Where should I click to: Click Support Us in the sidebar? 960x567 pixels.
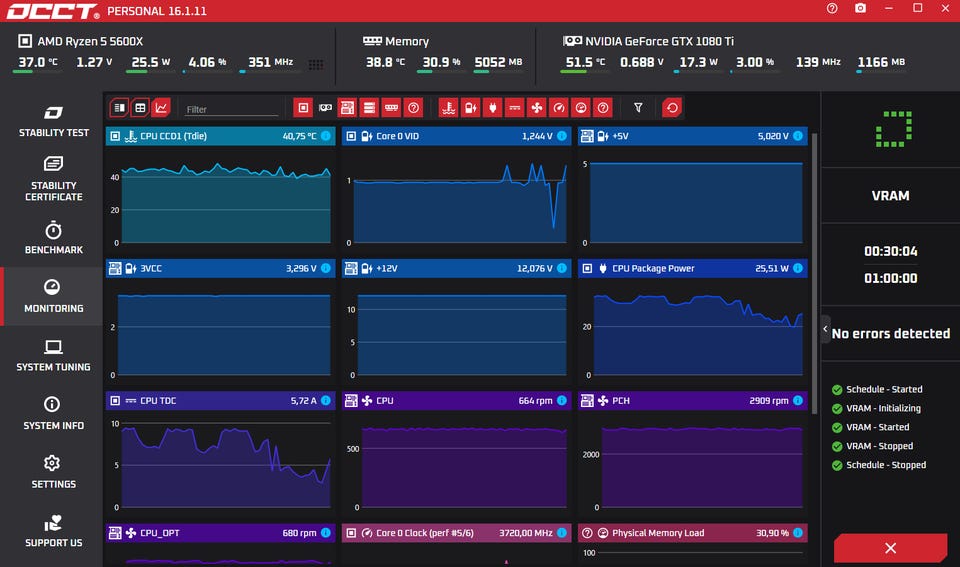coord(53,531)
